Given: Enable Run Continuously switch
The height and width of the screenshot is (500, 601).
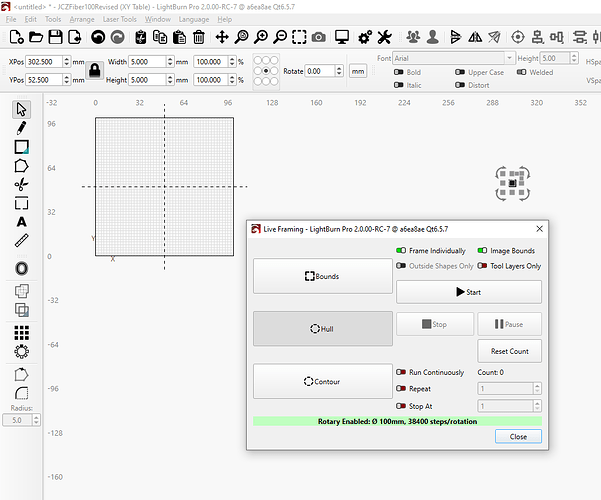Looking at the screenshot, I should [x=401, y=372].
